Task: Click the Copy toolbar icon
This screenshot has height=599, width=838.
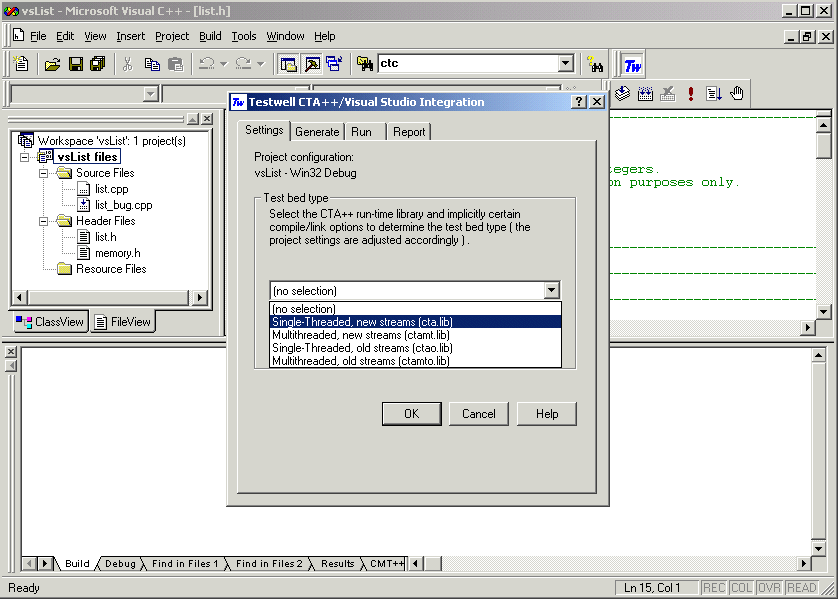Action: point(152,65)
